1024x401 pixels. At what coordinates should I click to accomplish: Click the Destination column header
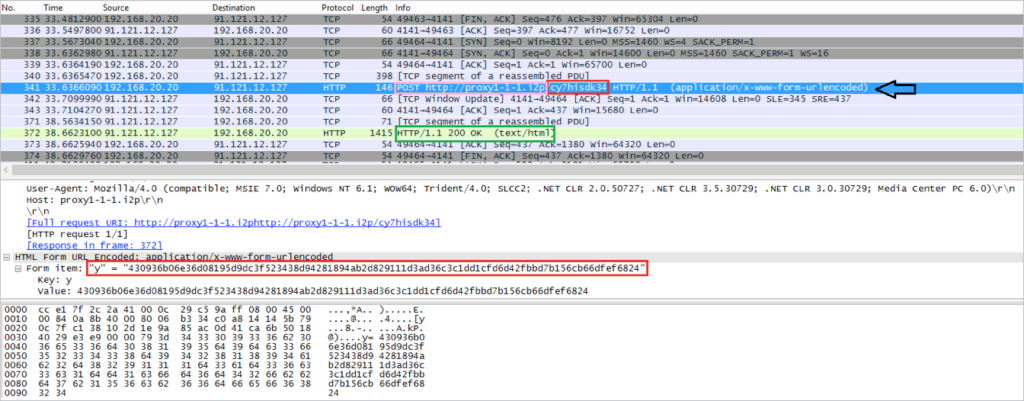coord(233,6)
